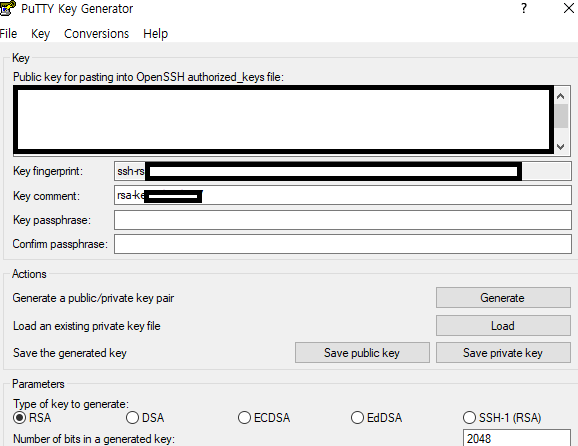Click Save public key
Image resolution: width=578 pixels, height=446 pixels.
coord(362,353)
